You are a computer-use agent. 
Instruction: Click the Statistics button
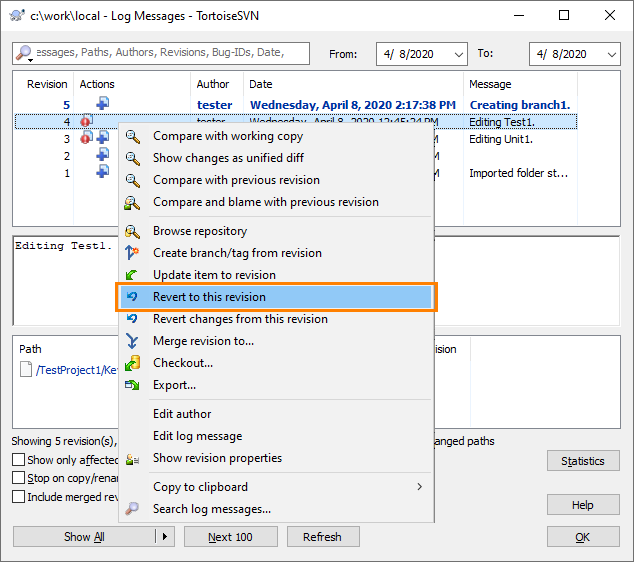[x=582, y=461]
